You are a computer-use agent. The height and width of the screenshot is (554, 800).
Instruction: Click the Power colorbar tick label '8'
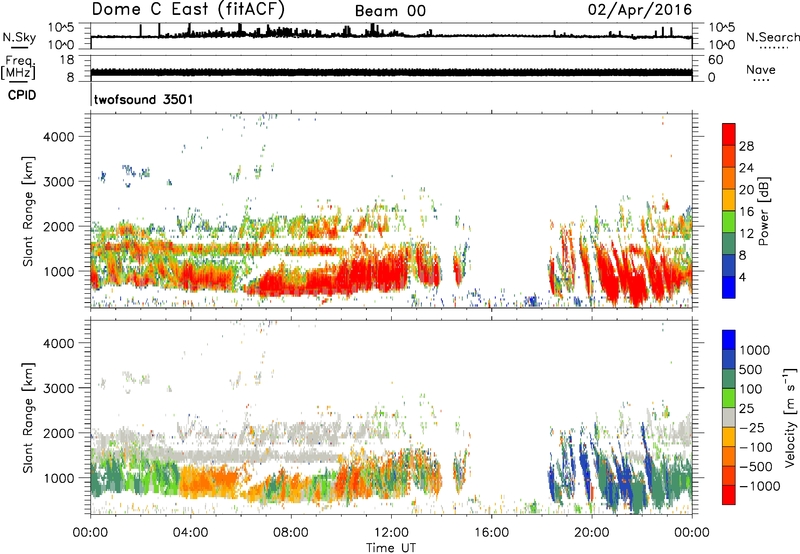click(x=742, y=255)
